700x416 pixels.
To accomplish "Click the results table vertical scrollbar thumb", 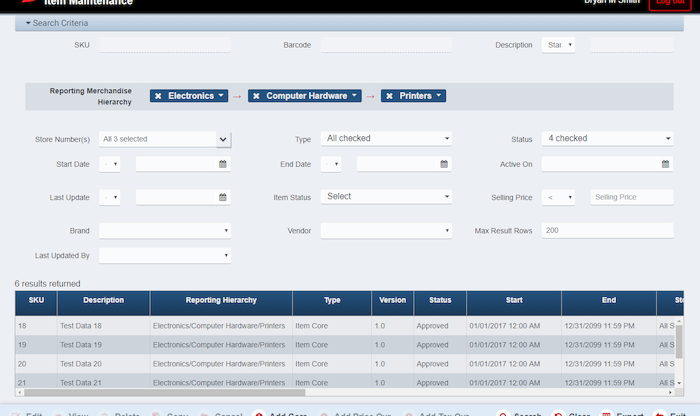I will pos(679,341).
